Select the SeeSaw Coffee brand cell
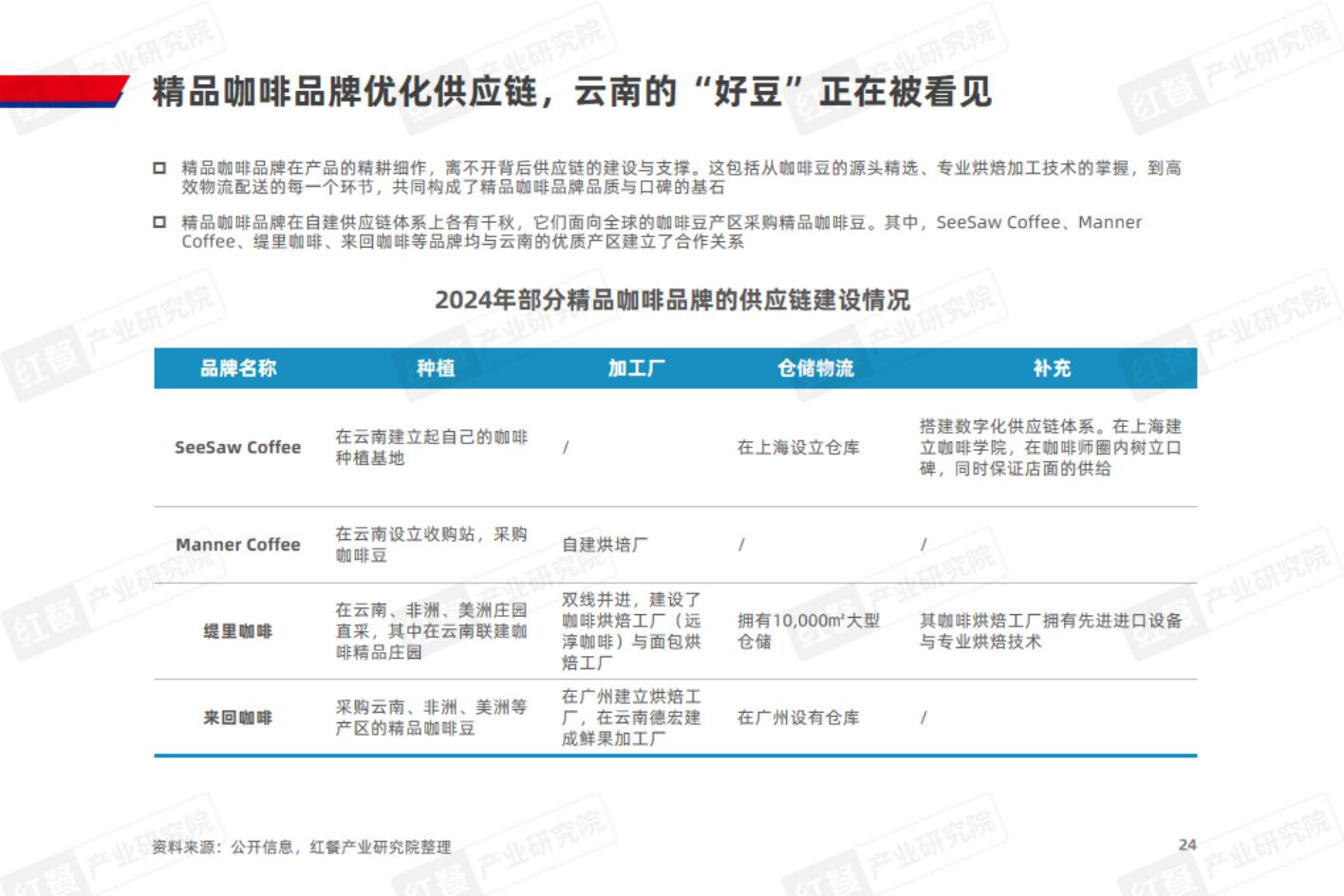Screen dimensions: 1344x896 coord(237,447)
